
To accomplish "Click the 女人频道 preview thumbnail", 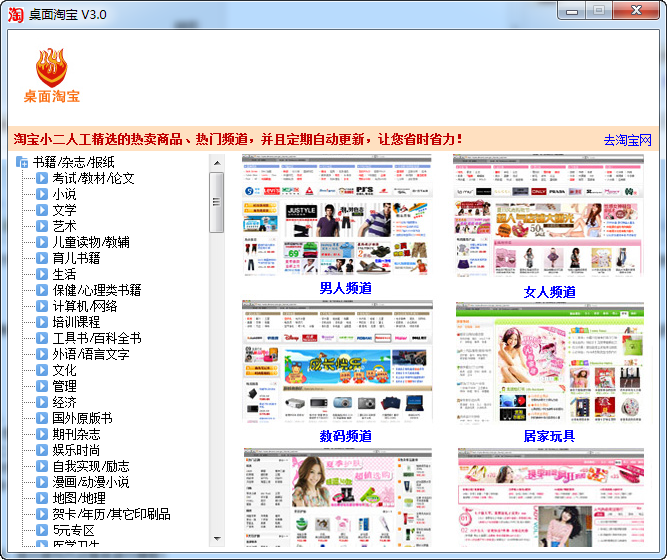I will click(x=548, y=216).
